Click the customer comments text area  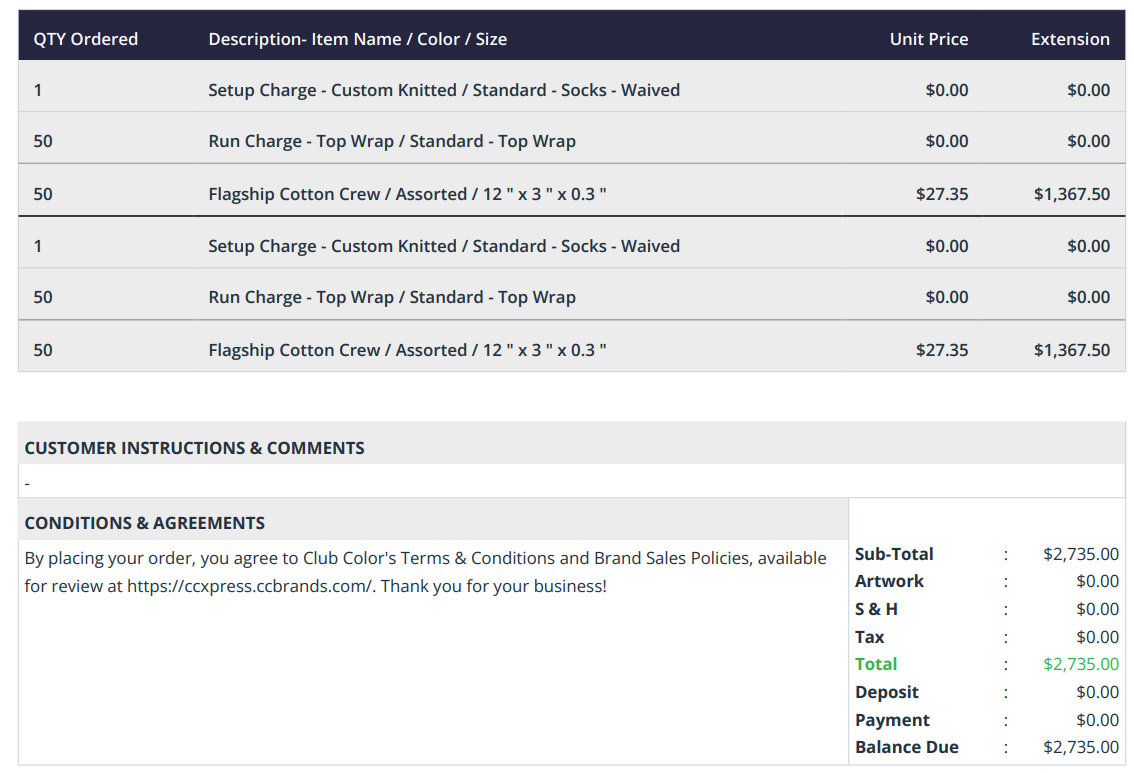[x=571, y=482]
